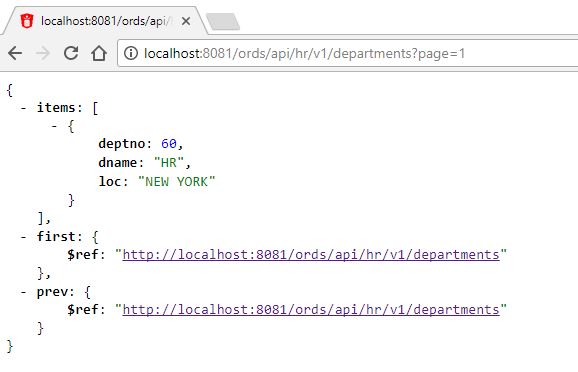Open the first $ref departments link
The height and width of the screenshot is (372, 578).
pyautogui.click(x=311, y=255)
